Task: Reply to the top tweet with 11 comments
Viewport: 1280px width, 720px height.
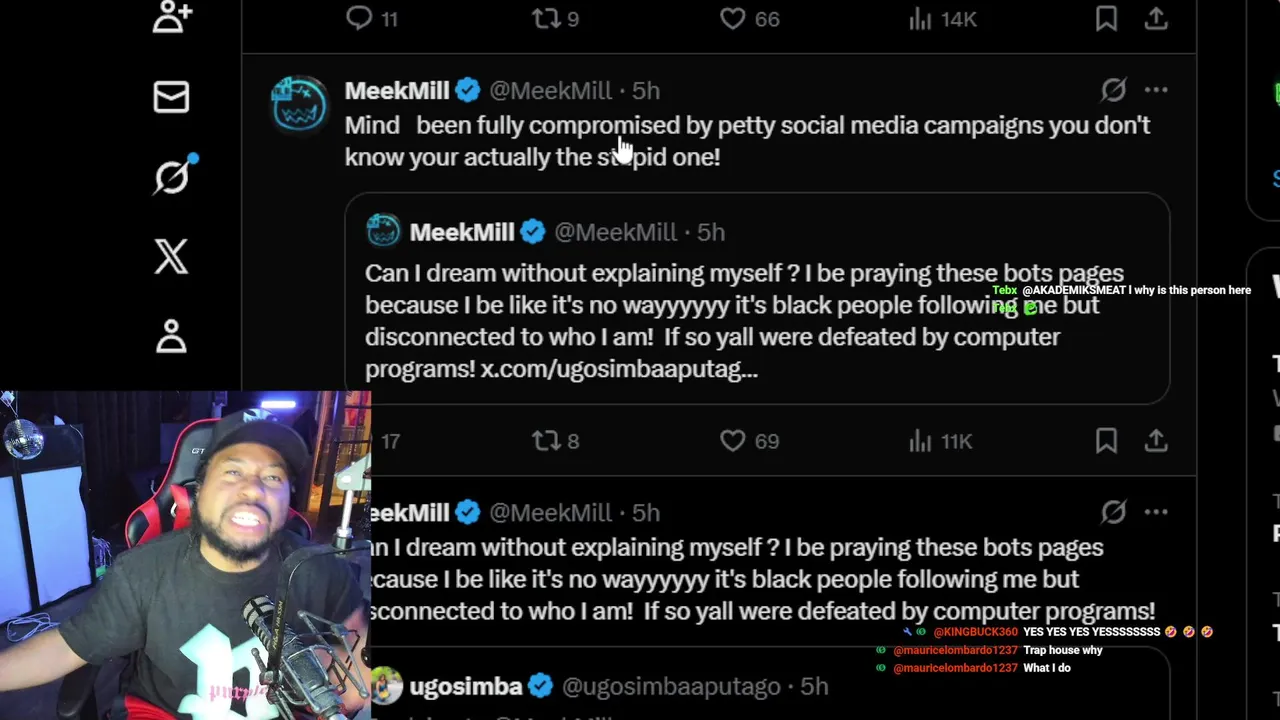Action: (359, 18)
